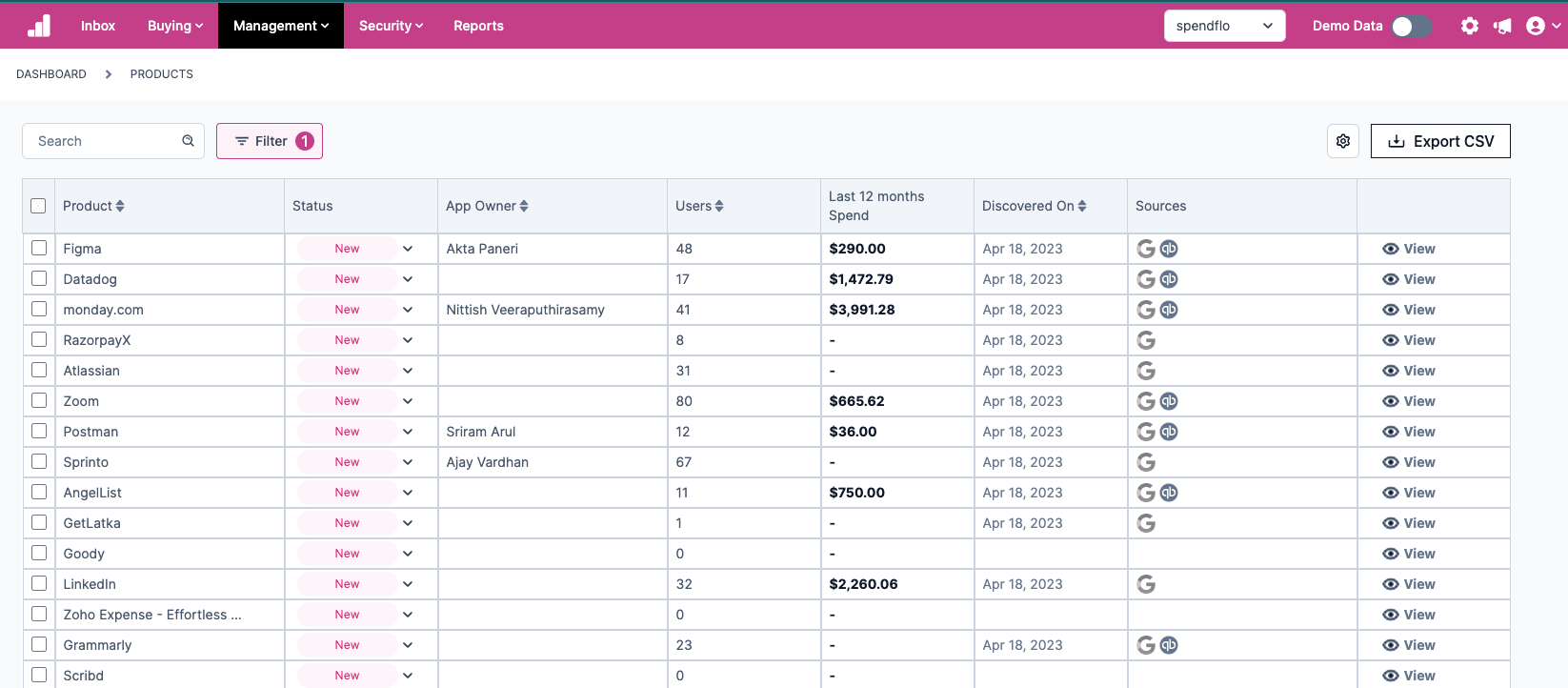Click Google source icon for Atlassian
Viewport: 1568px width, 688px height.
pos(1146,371)
